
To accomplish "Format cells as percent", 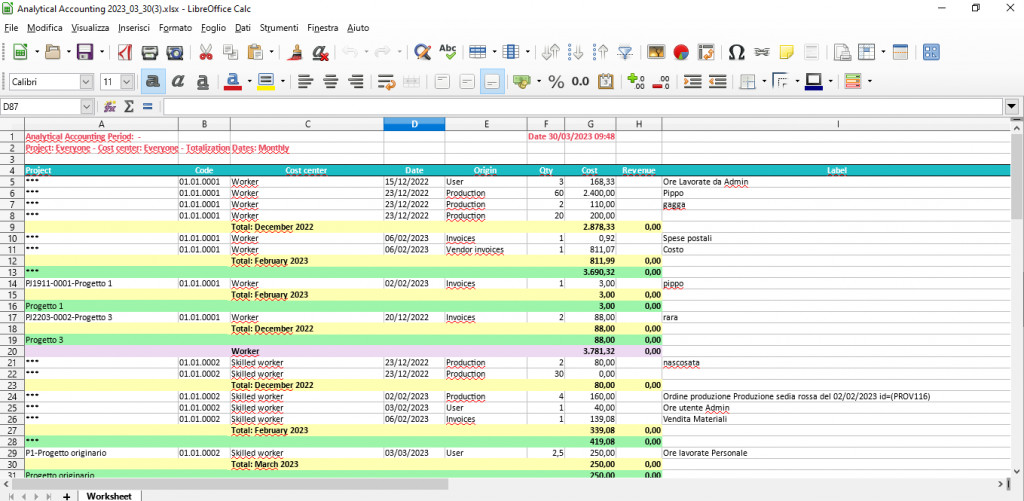I will point(556,81).
